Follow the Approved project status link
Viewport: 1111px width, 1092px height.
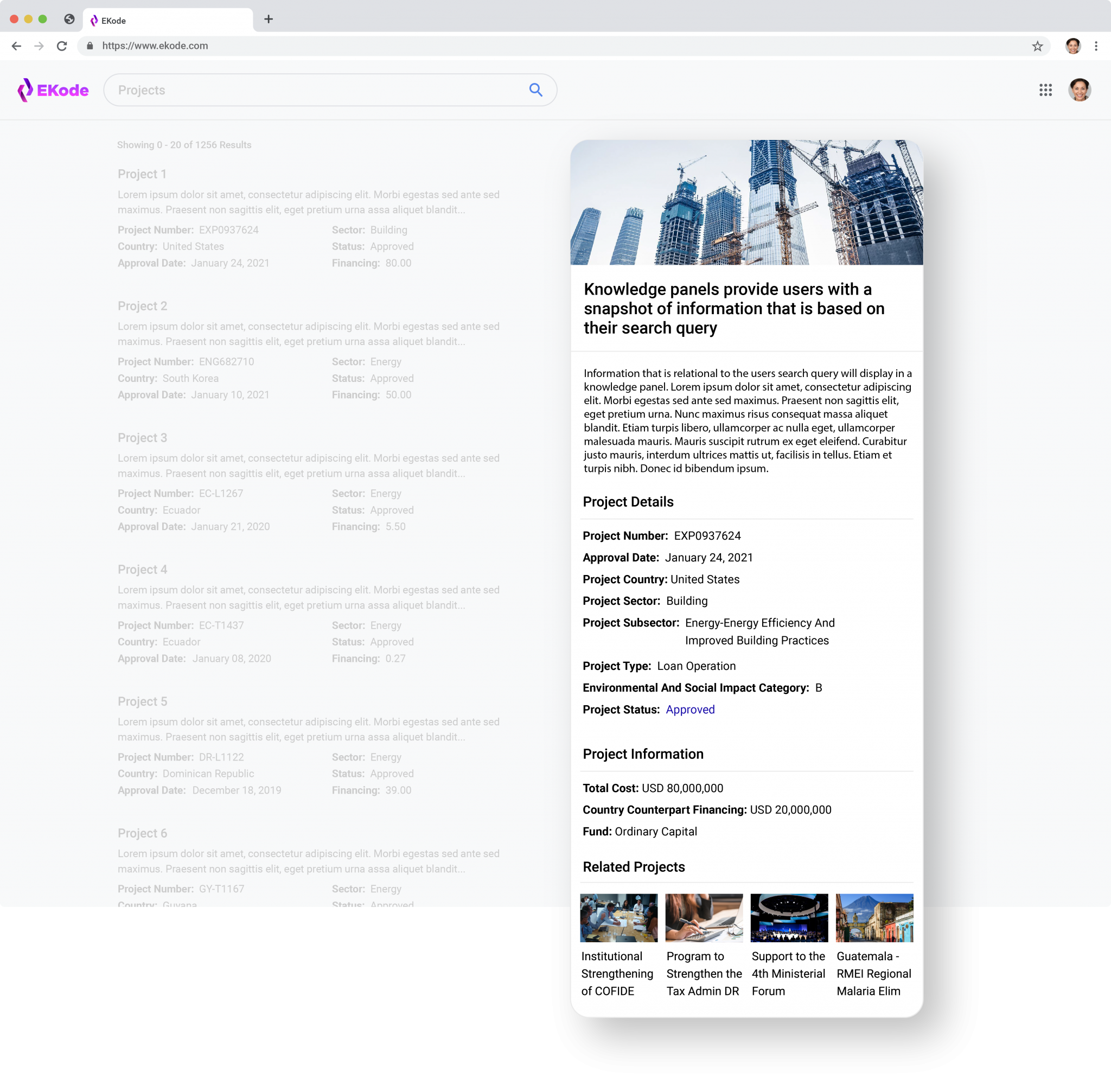(690, 710)
